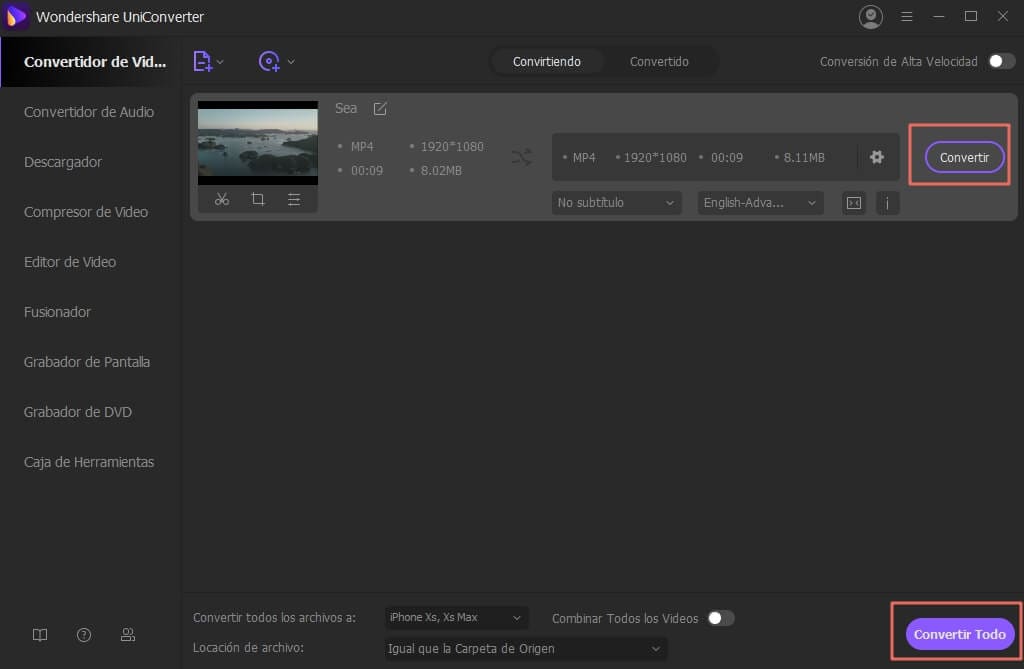
Task: Open Caja de Herramientas section
Action: click(90, 462)
